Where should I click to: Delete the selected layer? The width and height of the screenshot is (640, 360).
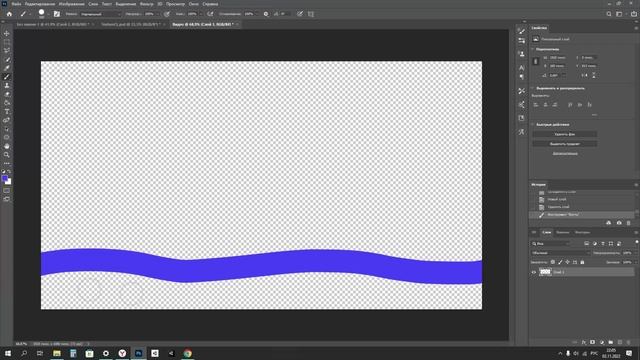pyautogui.click(x=629, y=342)
